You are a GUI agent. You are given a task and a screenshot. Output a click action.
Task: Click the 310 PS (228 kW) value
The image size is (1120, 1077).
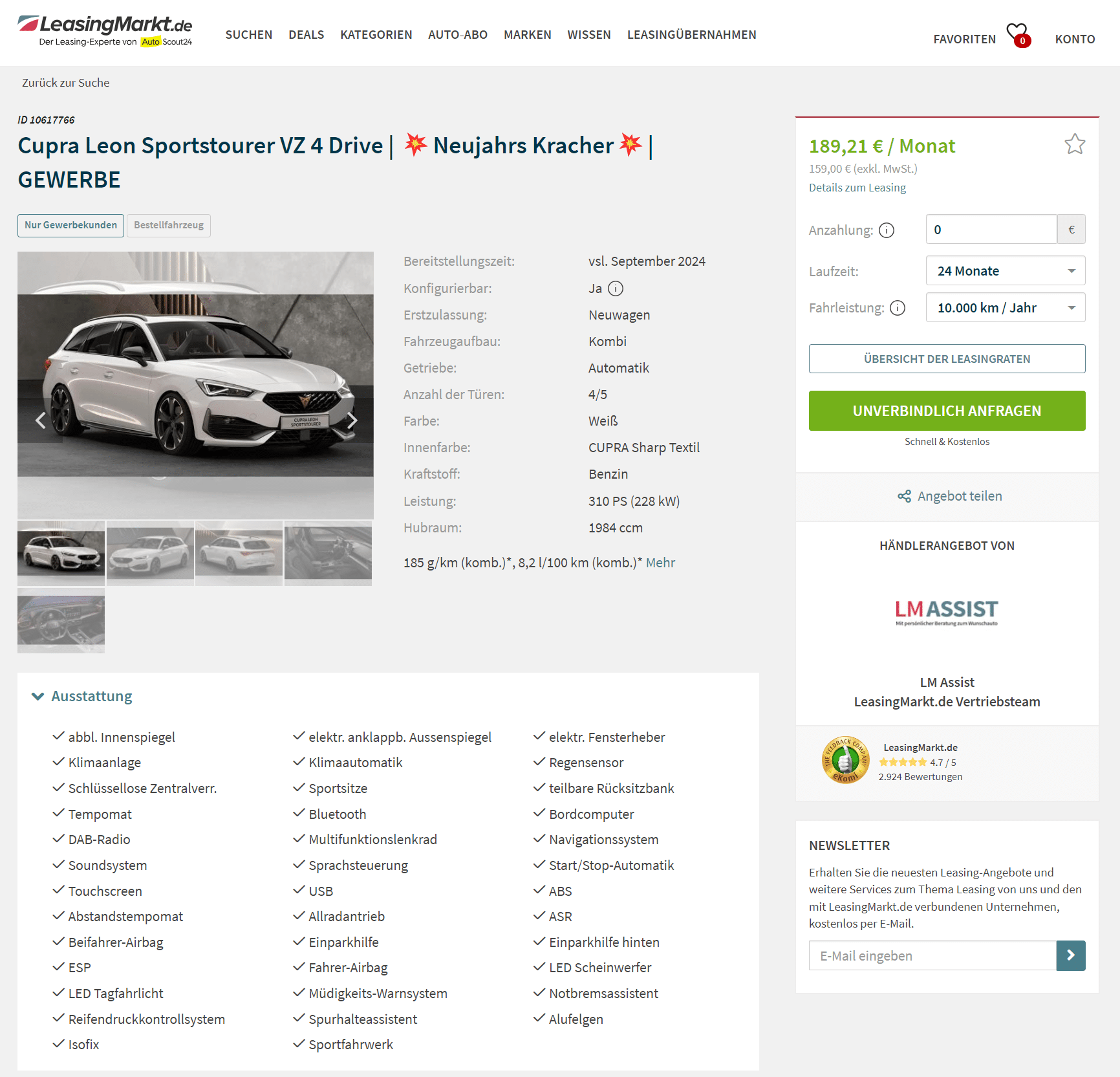click(634, 501)
